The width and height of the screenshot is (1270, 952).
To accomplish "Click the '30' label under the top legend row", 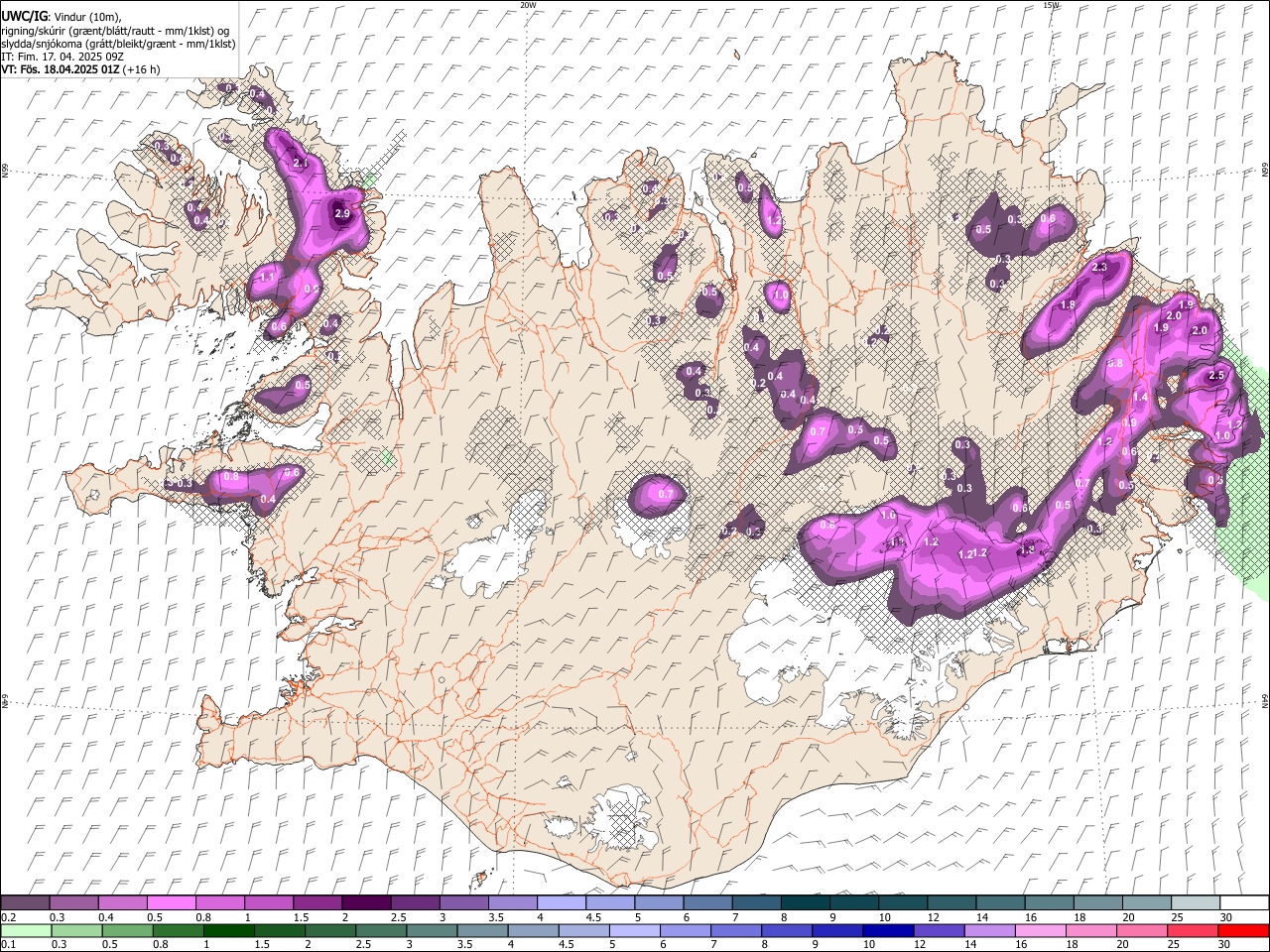I will [1225, 917].
